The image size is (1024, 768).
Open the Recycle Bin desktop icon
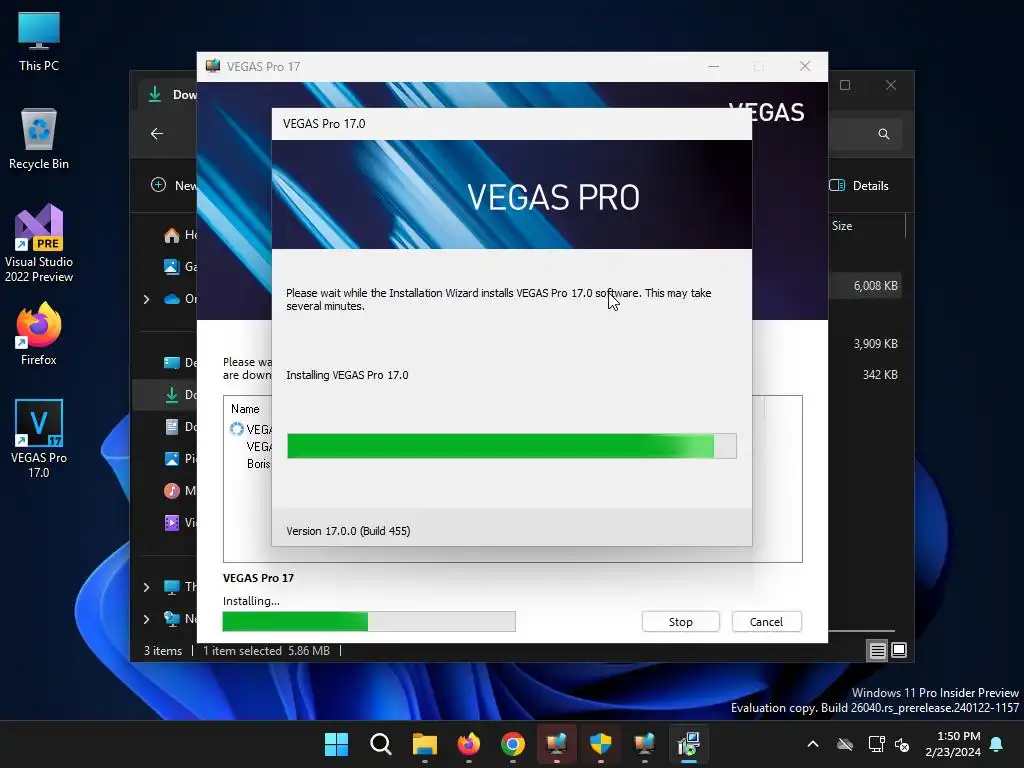39,140
